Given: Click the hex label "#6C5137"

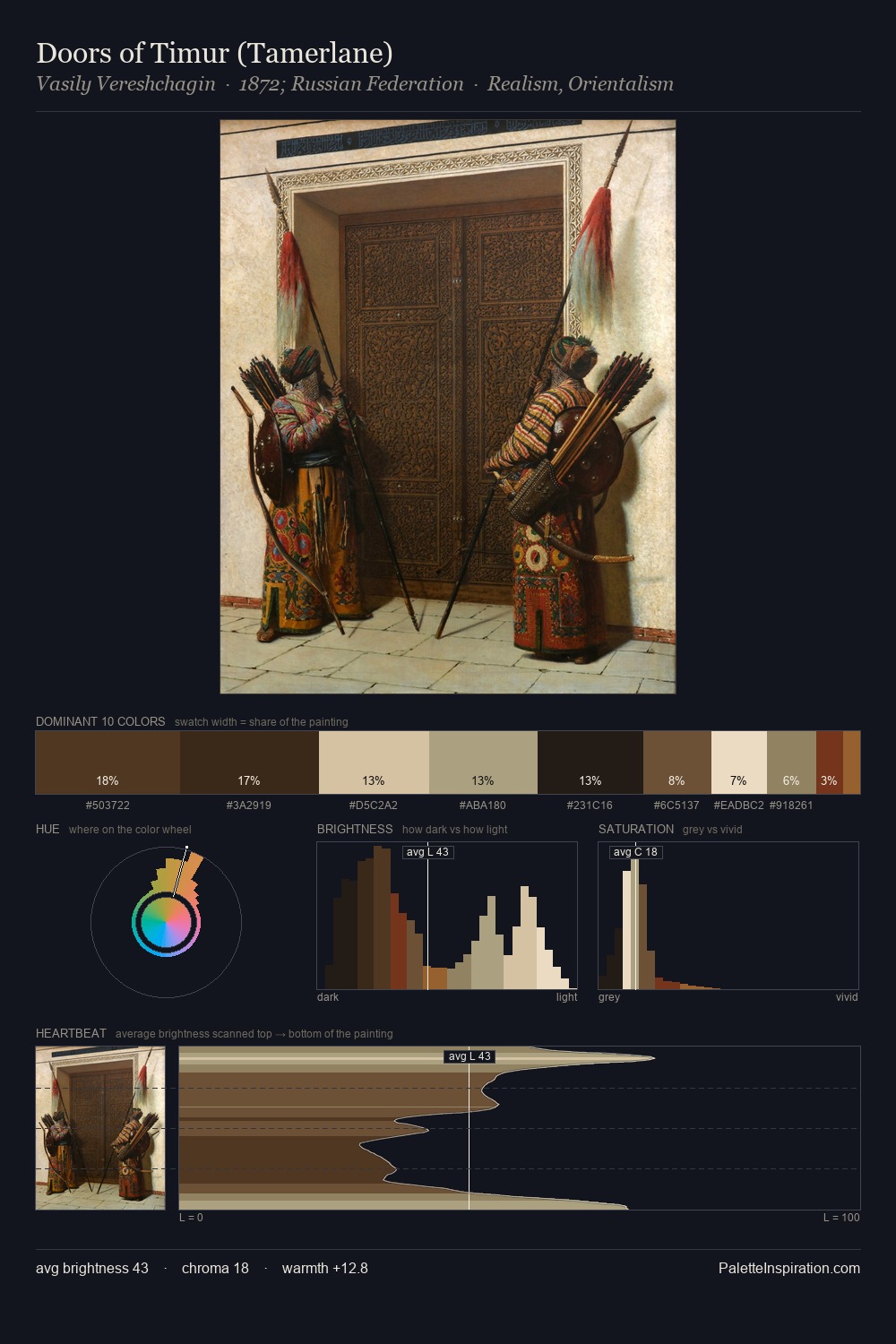Looking at the screenshot, I should 676,806.
